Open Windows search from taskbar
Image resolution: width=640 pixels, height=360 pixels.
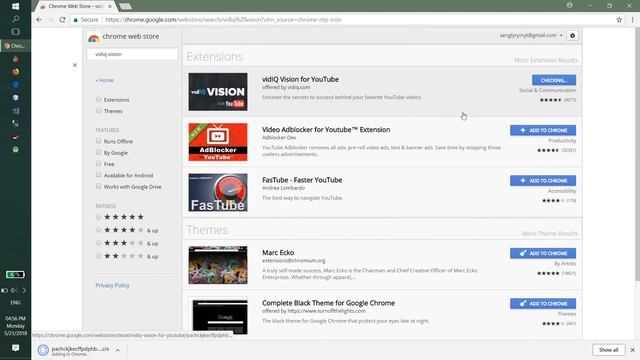pos(16,19)
